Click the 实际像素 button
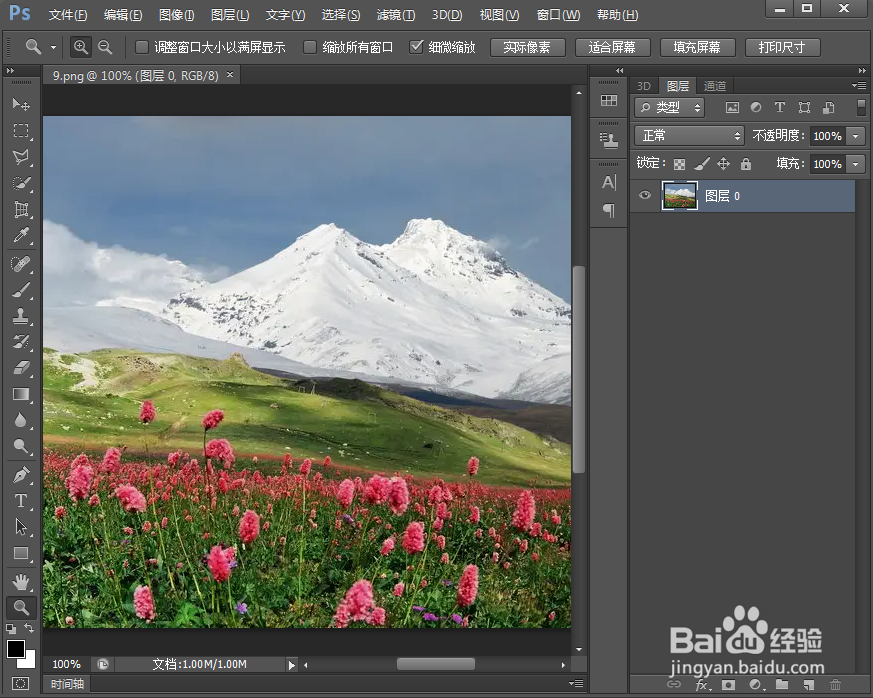Image resolution: width=873 pixels, height=698 pixels. (x=527, y=47)
